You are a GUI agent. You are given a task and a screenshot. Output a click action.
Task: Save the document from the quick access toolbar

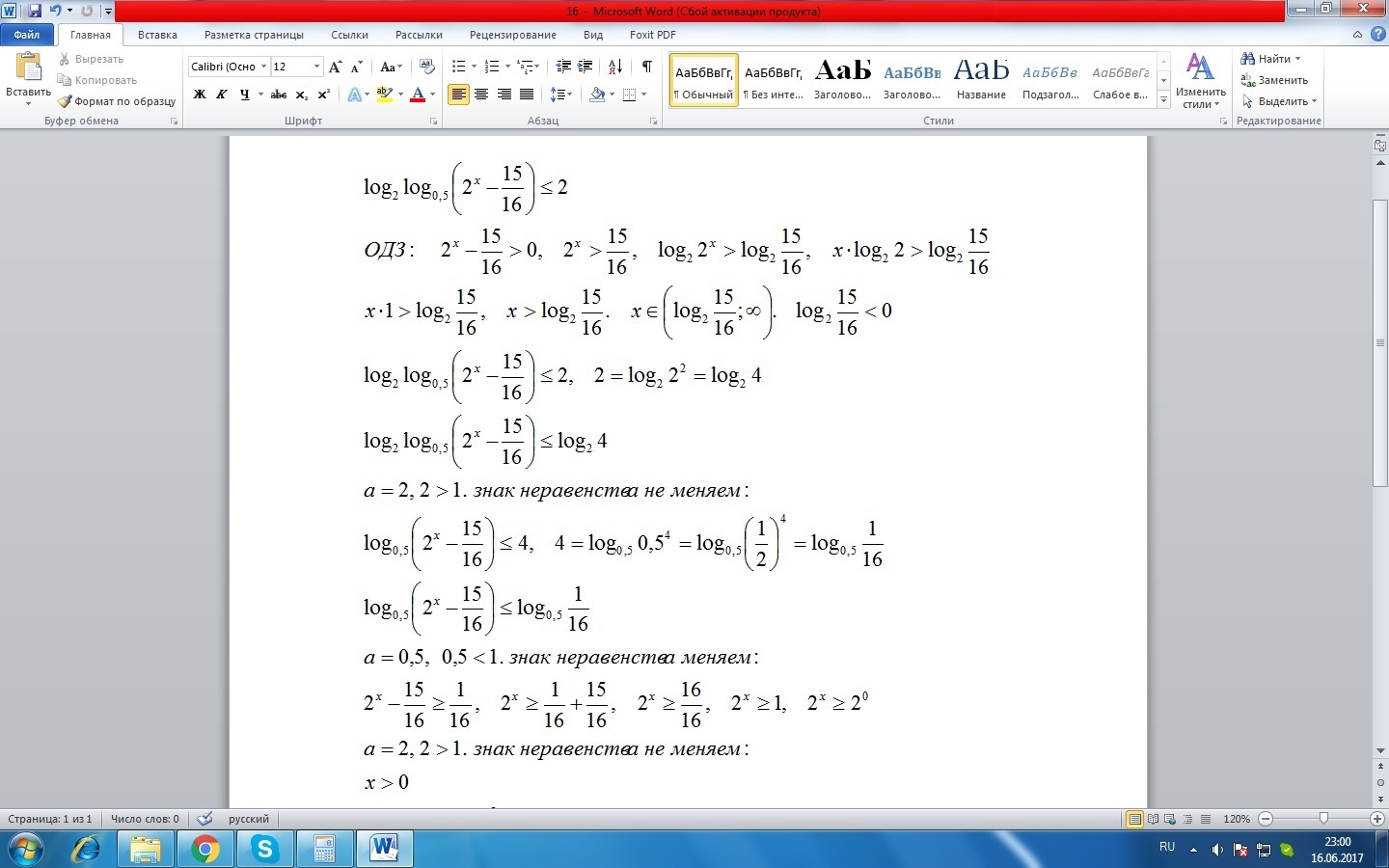35,11
